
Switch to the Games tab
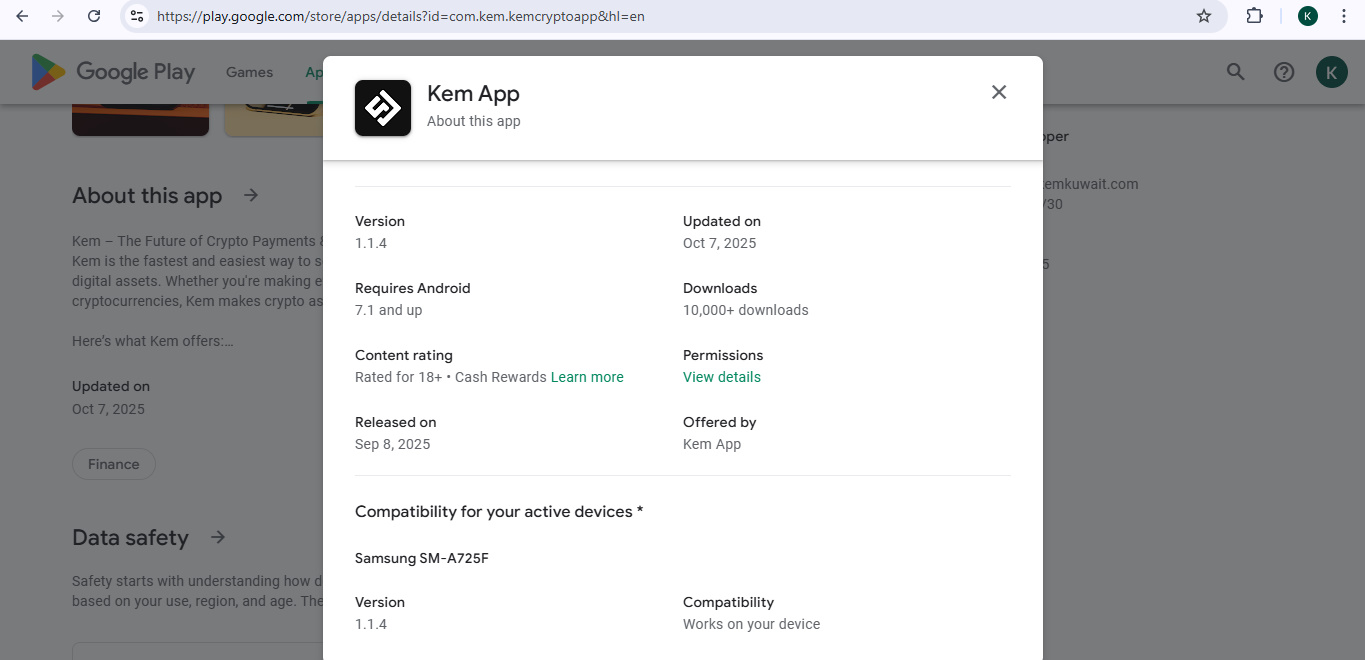click(x=249, y=72)
